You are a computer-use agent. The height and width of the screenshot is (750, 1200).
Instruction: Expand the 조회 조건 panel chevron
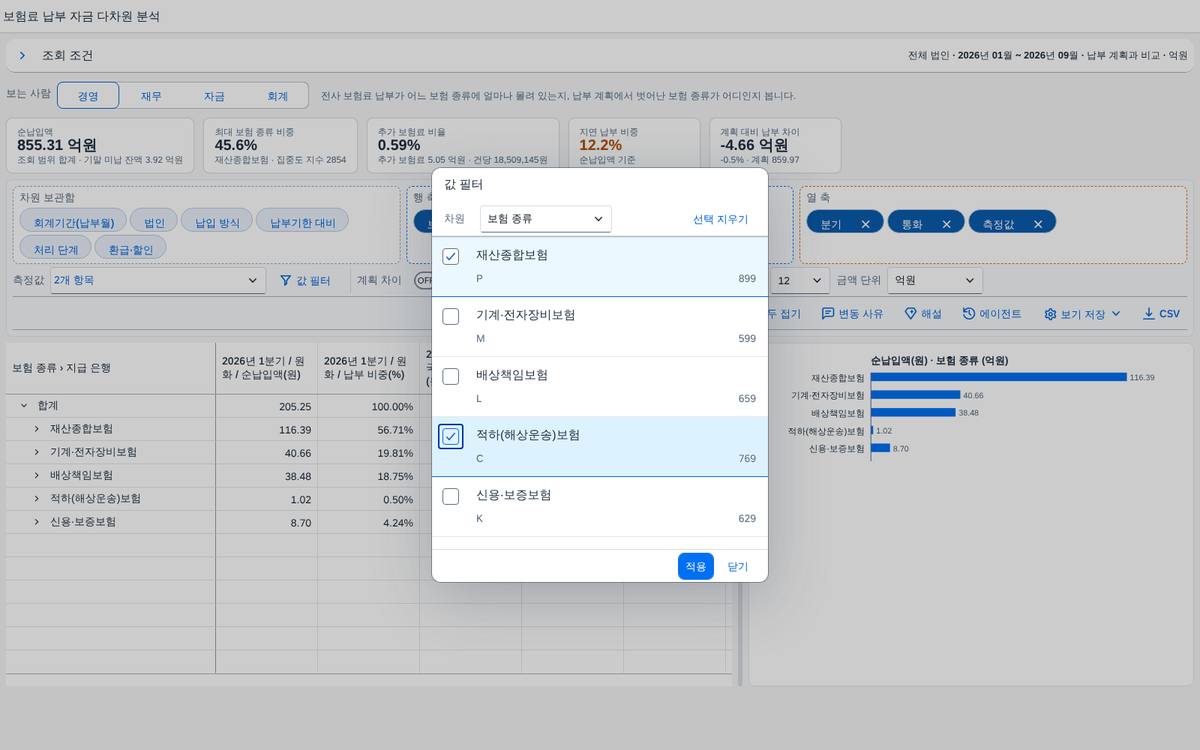22,56
